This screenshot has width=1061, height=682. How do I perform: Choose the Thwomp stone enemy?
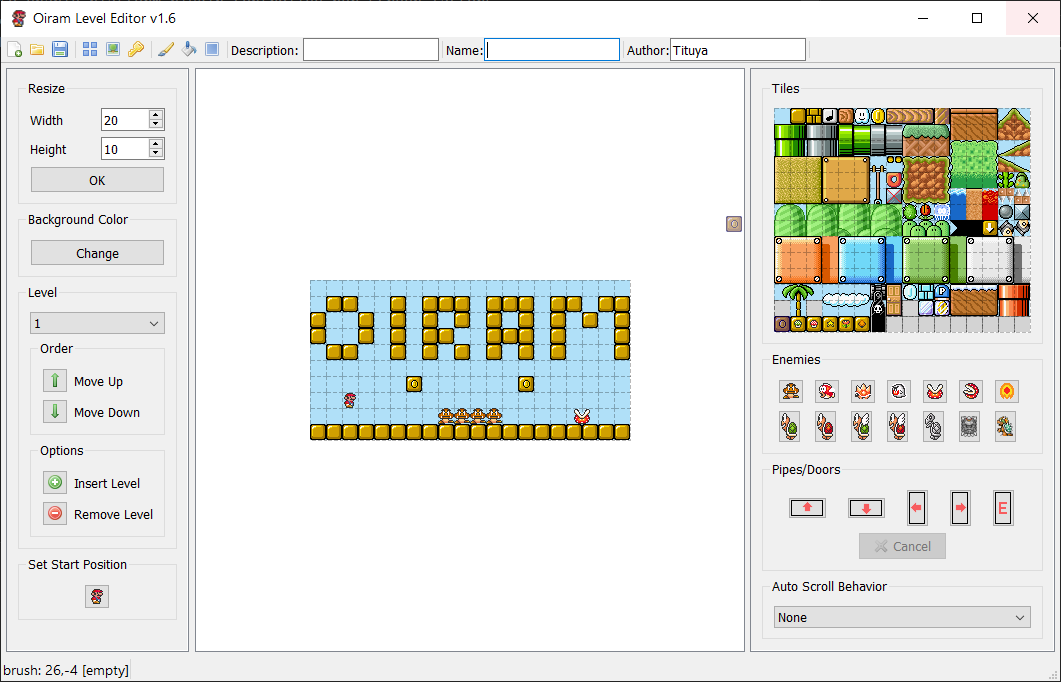[x=970, y=428]
